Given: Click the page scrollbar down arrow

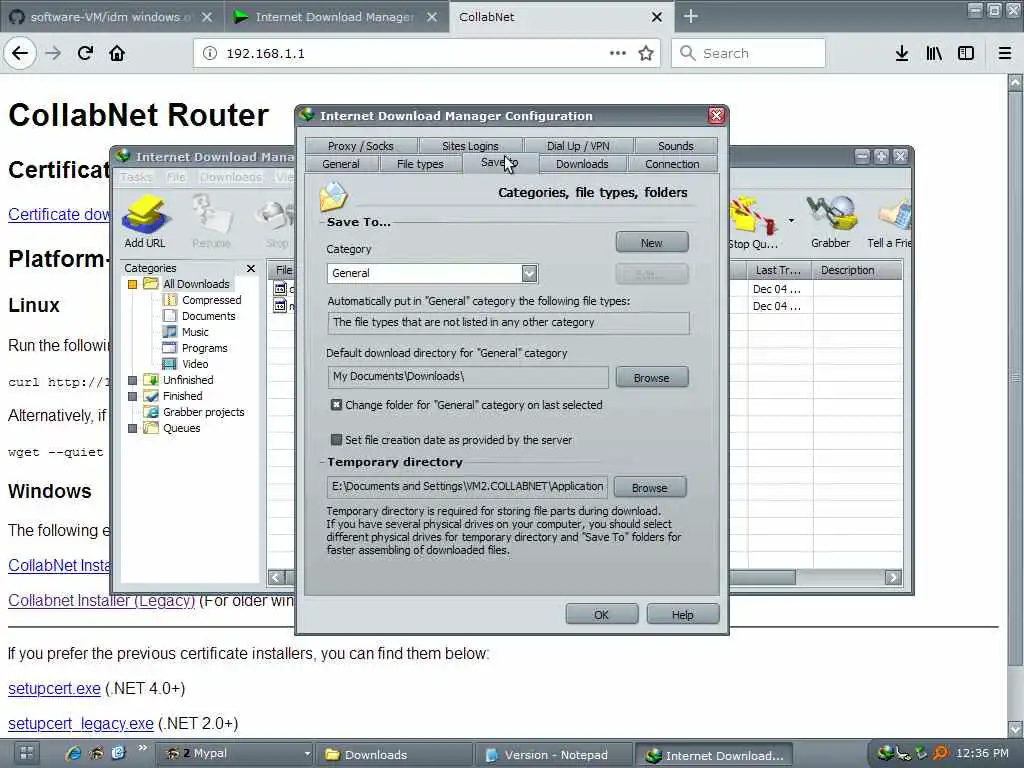Looking at the screenshot, I should point(1015,728).
